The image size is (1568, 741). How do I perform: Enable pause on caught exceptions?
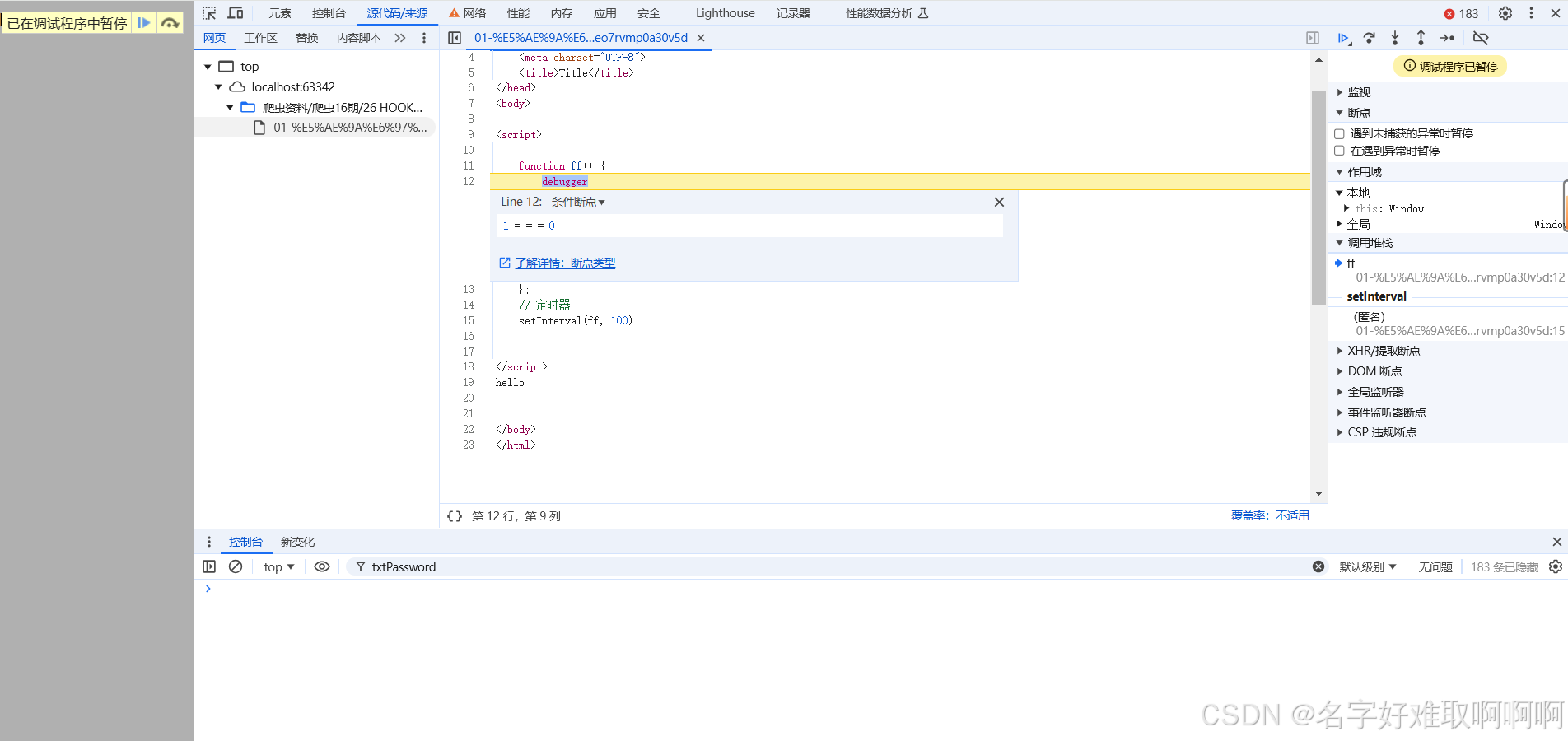point(1339,151)
